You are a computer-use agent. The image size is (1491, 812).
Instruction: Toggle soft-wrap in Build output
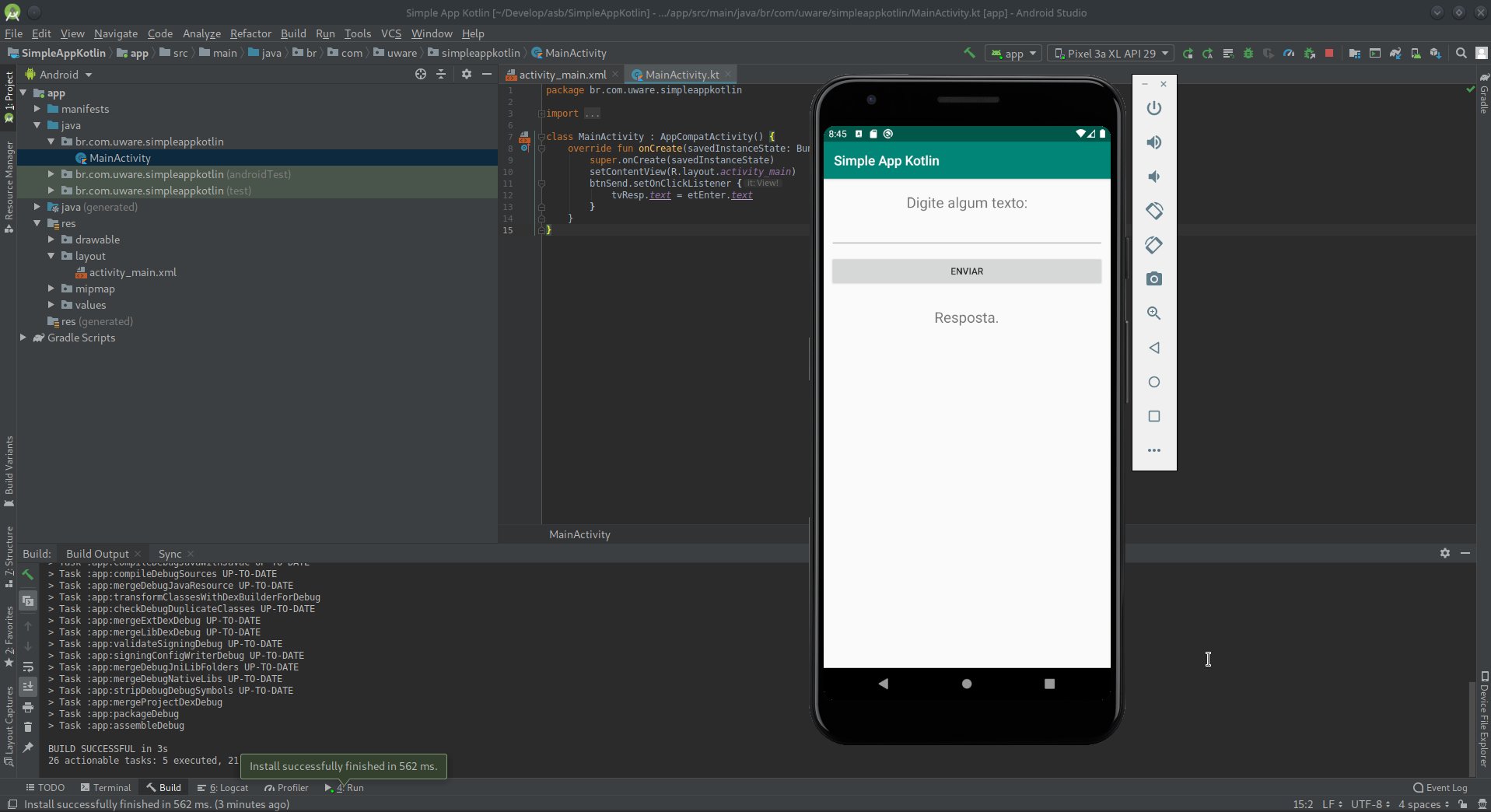tap(28, 667)
